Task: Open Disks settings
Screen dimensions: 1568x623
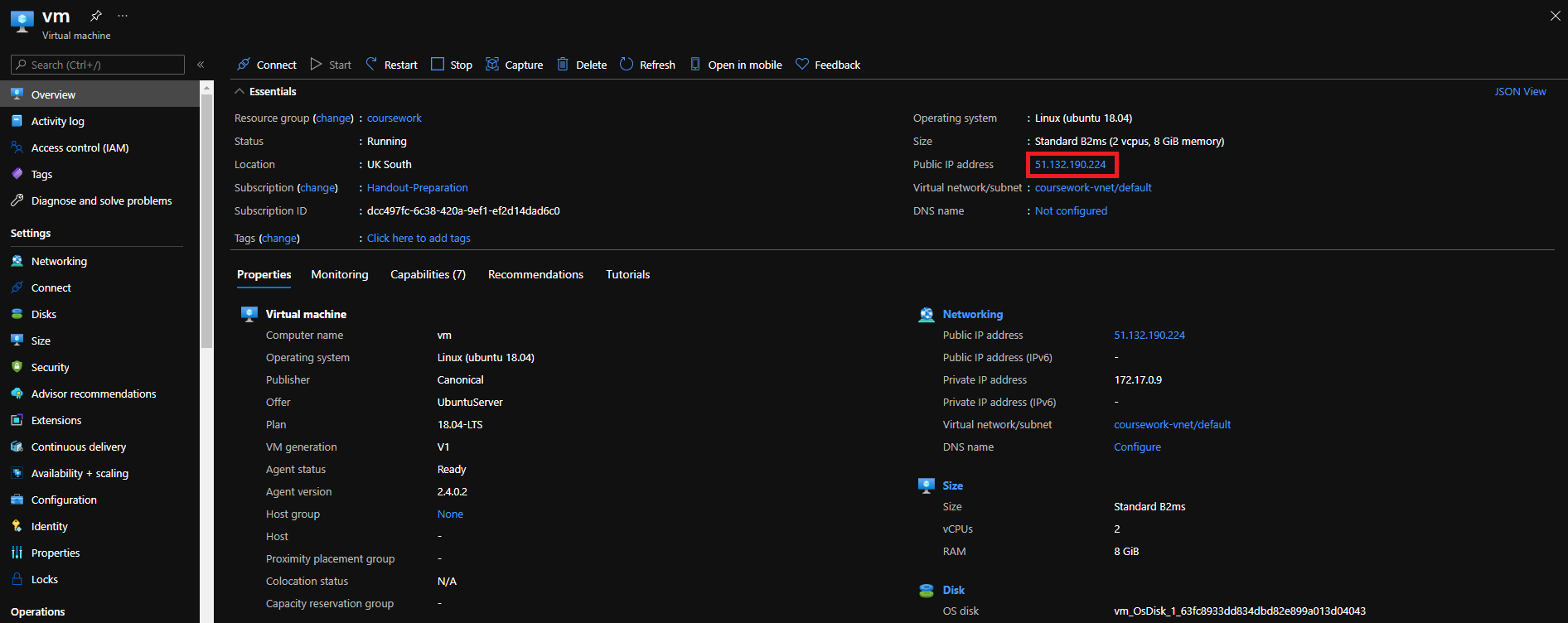Action: click(x=99, y=314)
